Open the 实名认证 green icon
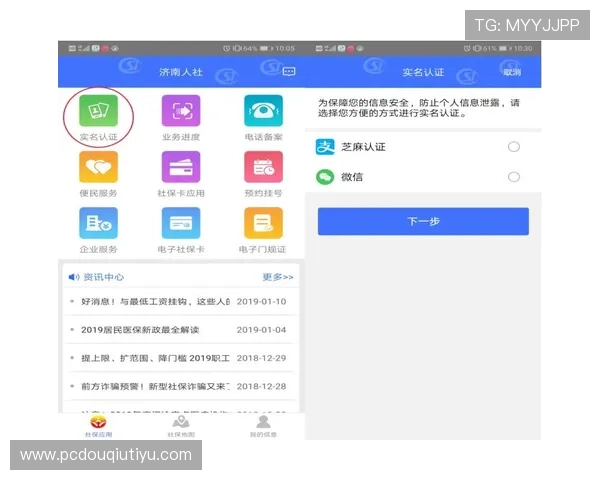 [98, 111]
